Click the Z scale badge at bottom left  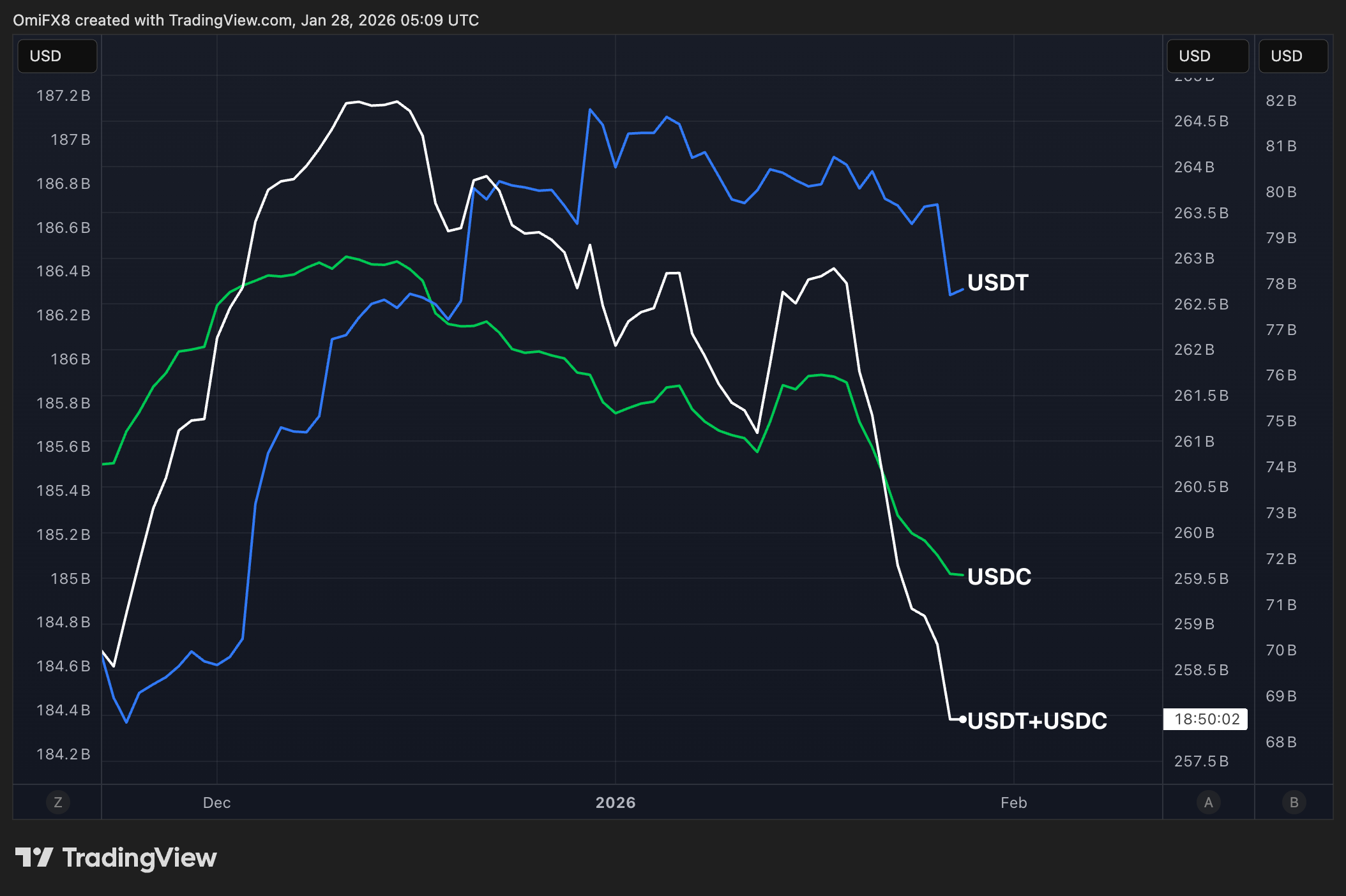tap(58, 802)
